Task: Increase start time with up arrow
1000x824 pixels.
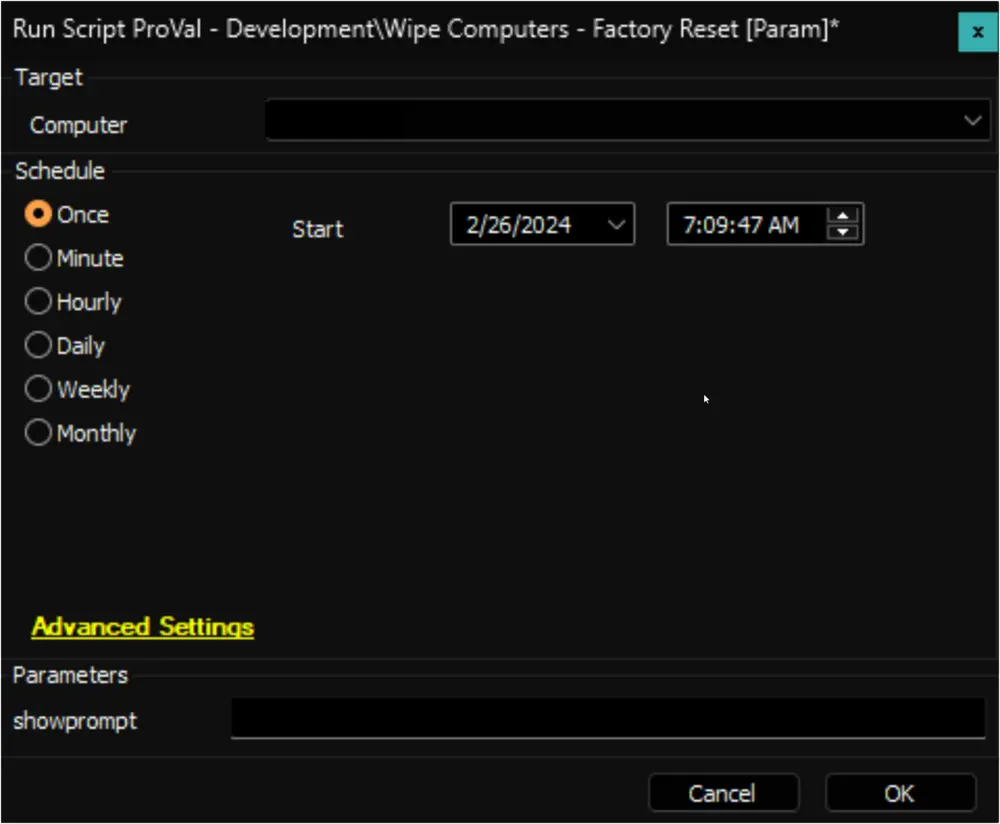Action: [x=842, y=216]
